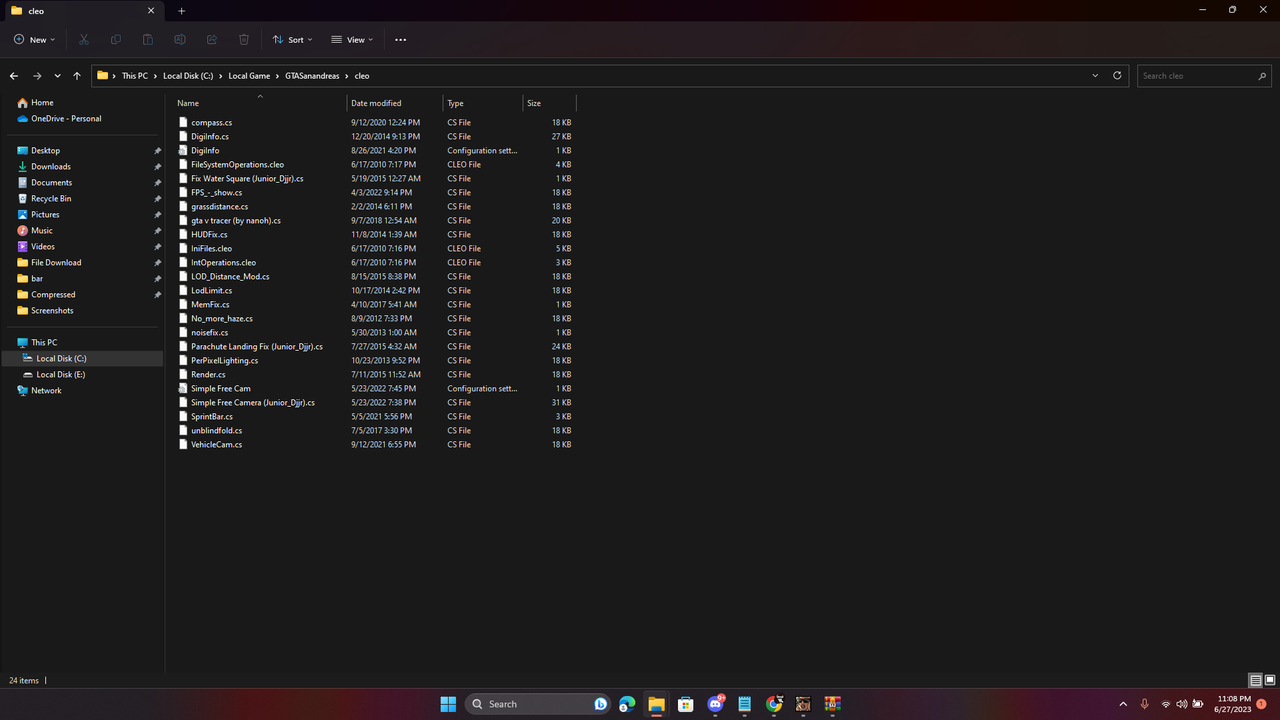Open Home in navigation pane
The width and height of the screenshot is (1280, 720).
coord(42,103)
